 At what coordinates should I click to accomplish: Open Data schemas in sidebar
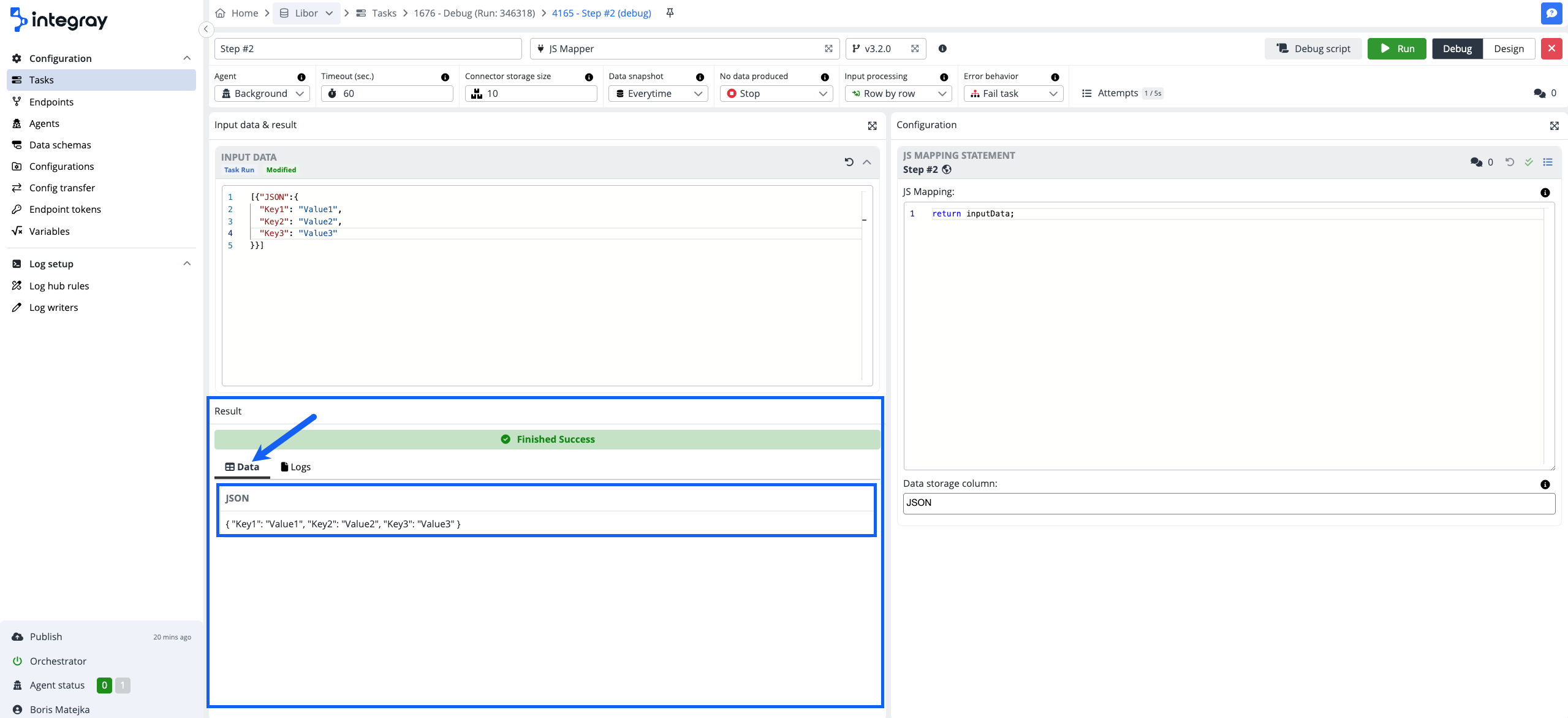60,145
